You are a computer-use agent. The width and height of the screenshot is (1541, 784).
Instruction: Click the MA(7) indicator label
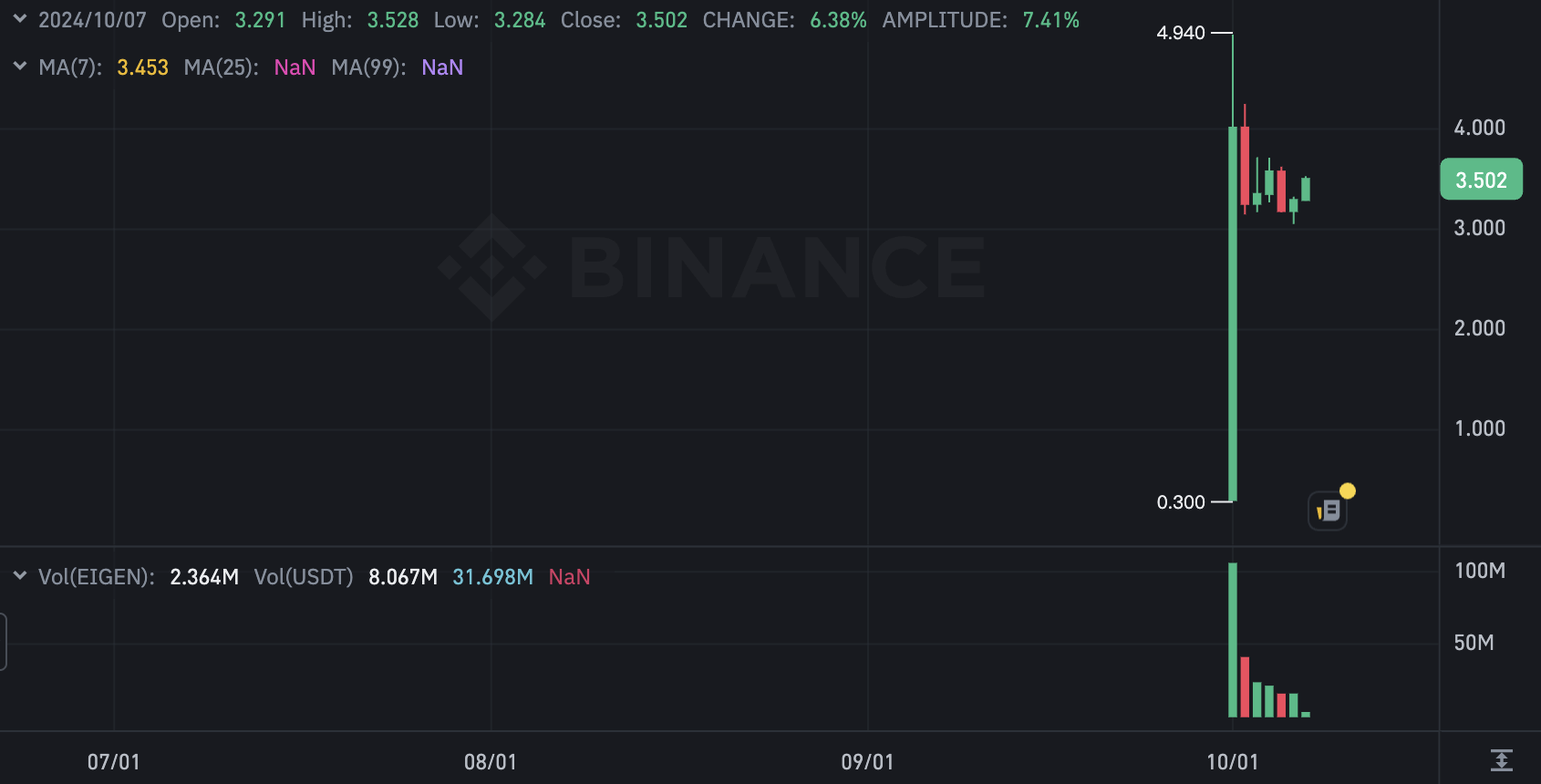(x=70, y=67)
